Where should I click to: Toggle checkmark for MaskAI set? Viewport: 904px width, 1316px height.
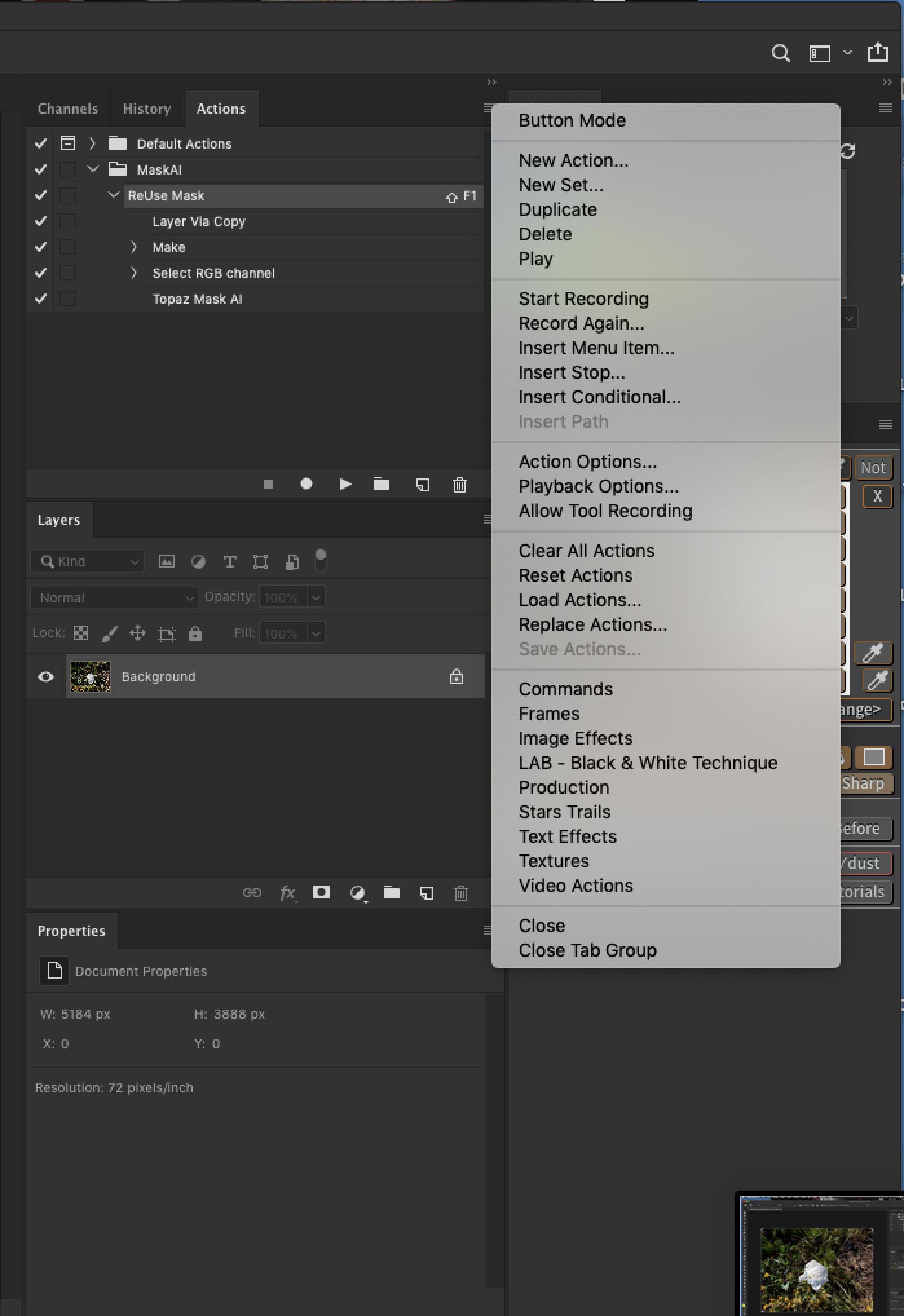41,169
